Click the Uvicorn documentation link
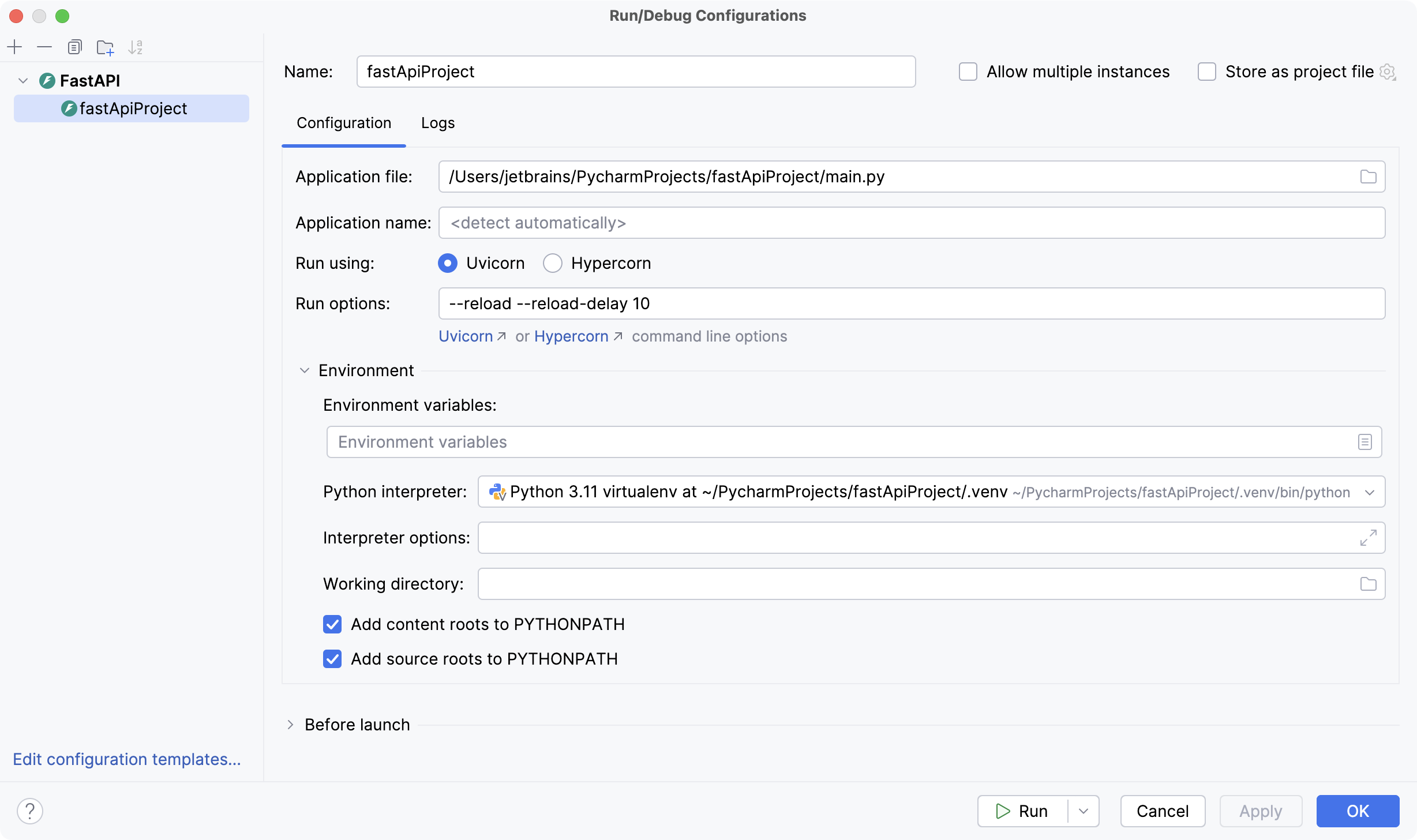Viewport: 1417px width, 840px height. coord(465,336)
